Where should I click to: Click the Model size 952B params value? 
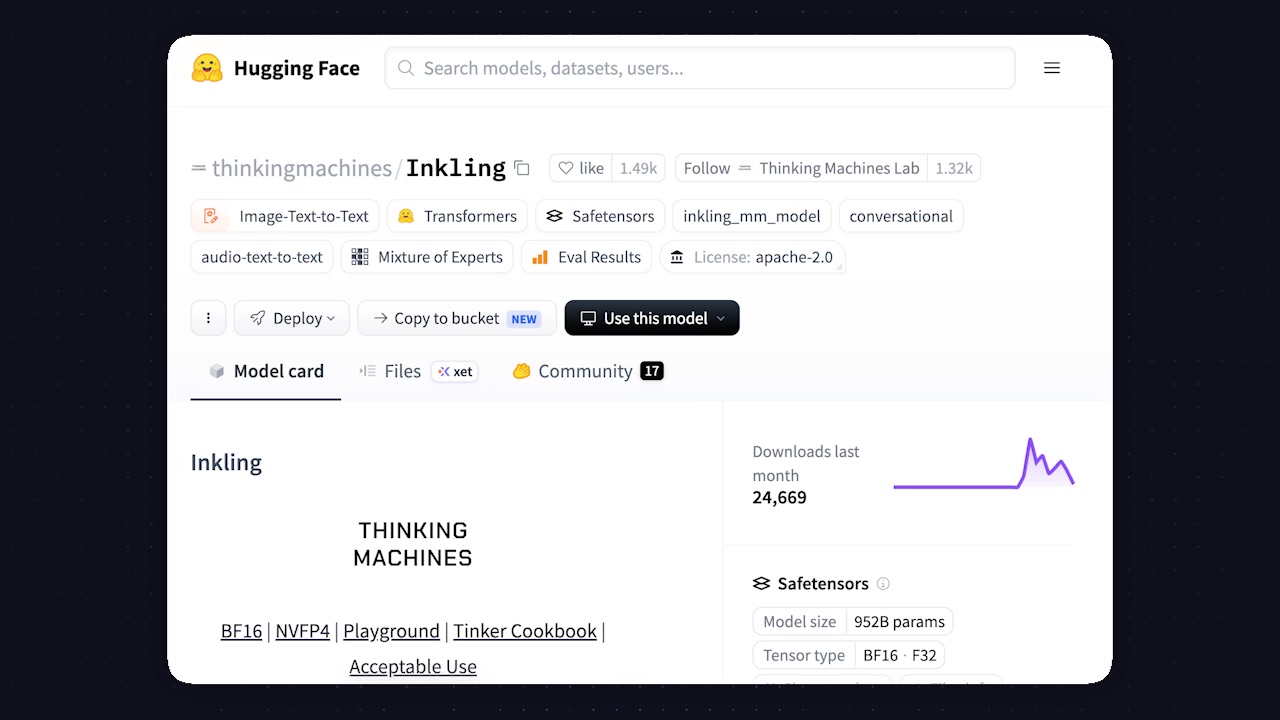[899, 621]
